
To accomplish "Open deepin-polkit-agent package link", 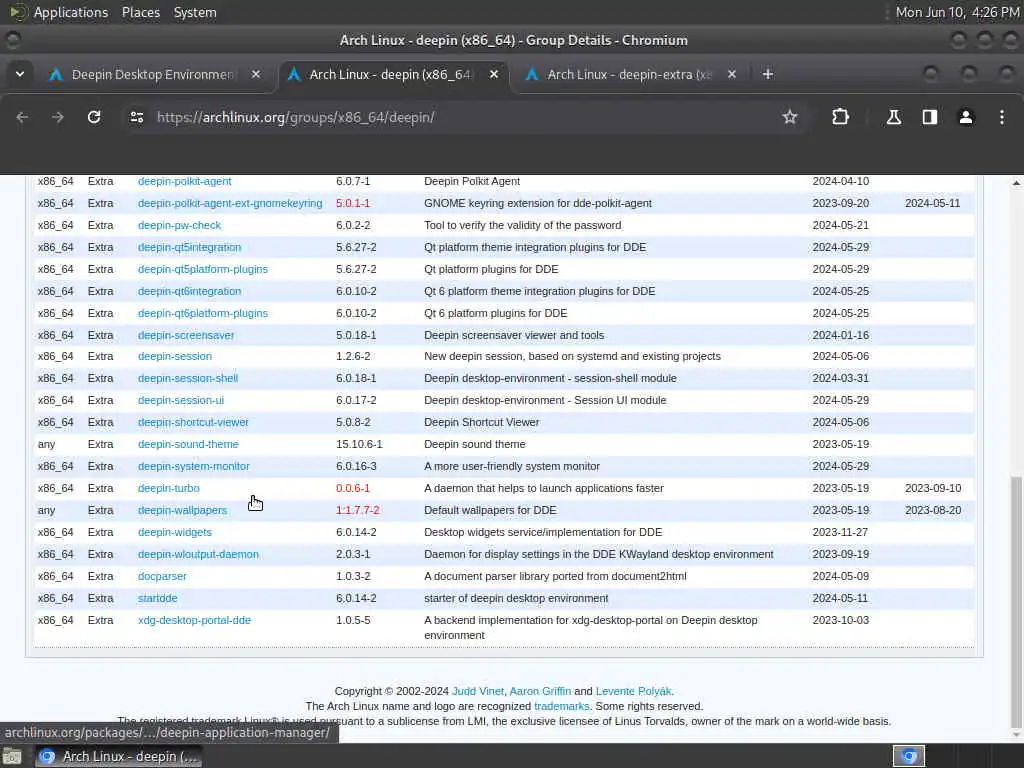I will (x=184, y=182).
